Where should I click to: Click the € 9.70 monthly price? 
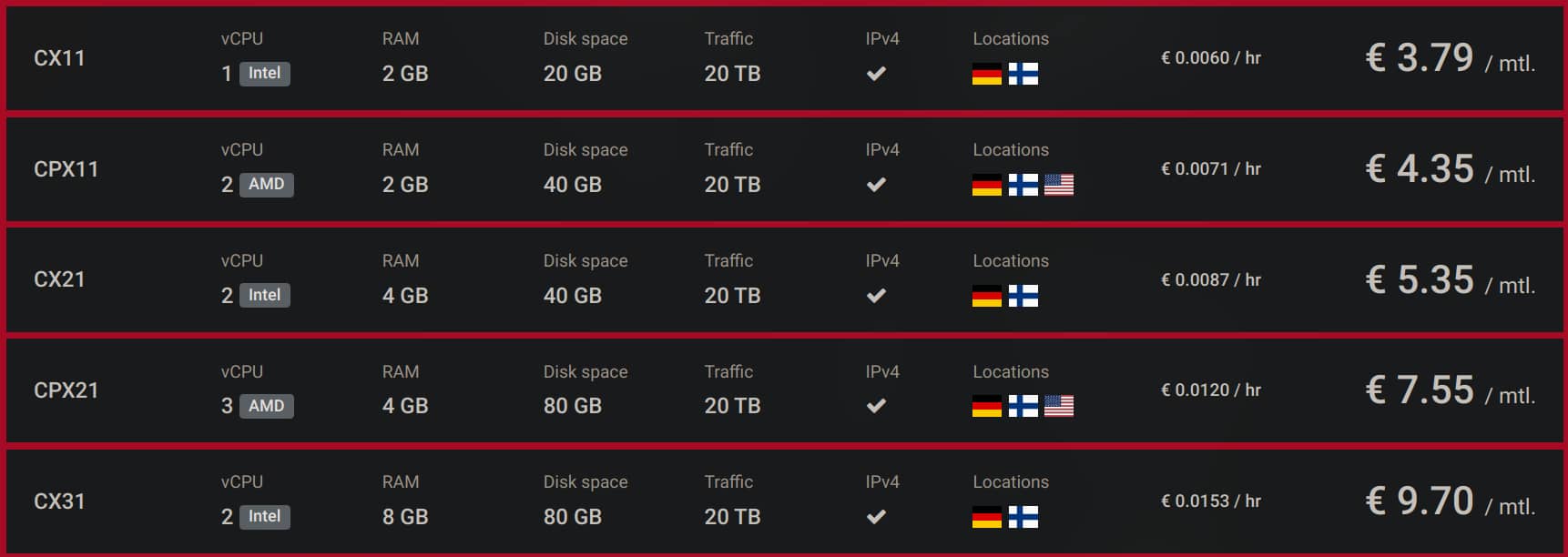1434,501
